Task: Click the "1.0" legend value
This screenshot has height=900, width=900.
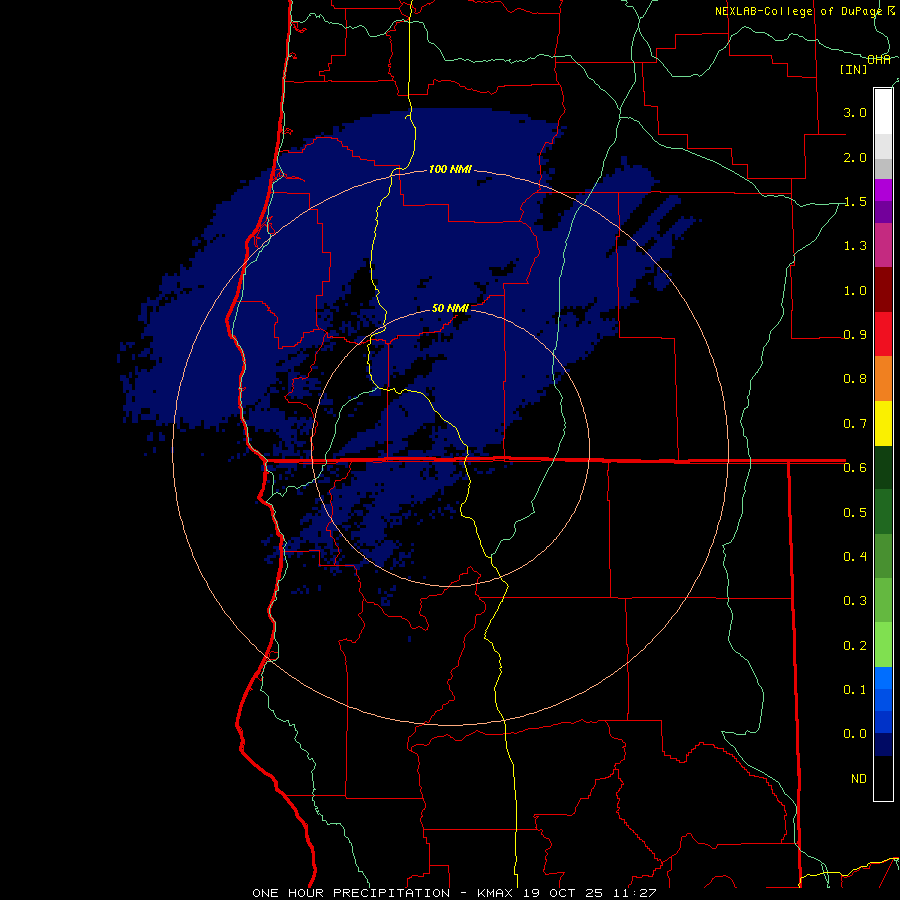Action: (x=855, y=290)
